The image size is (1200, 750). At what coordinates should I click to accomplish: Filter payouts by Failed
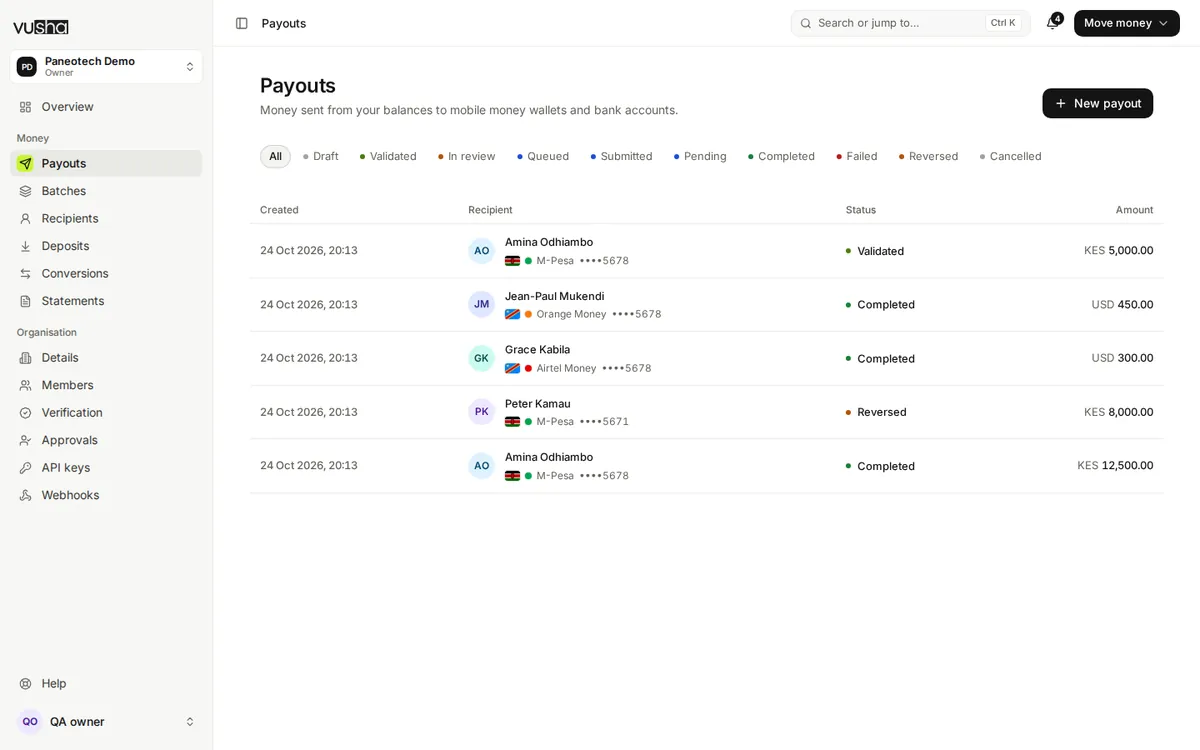857,156
